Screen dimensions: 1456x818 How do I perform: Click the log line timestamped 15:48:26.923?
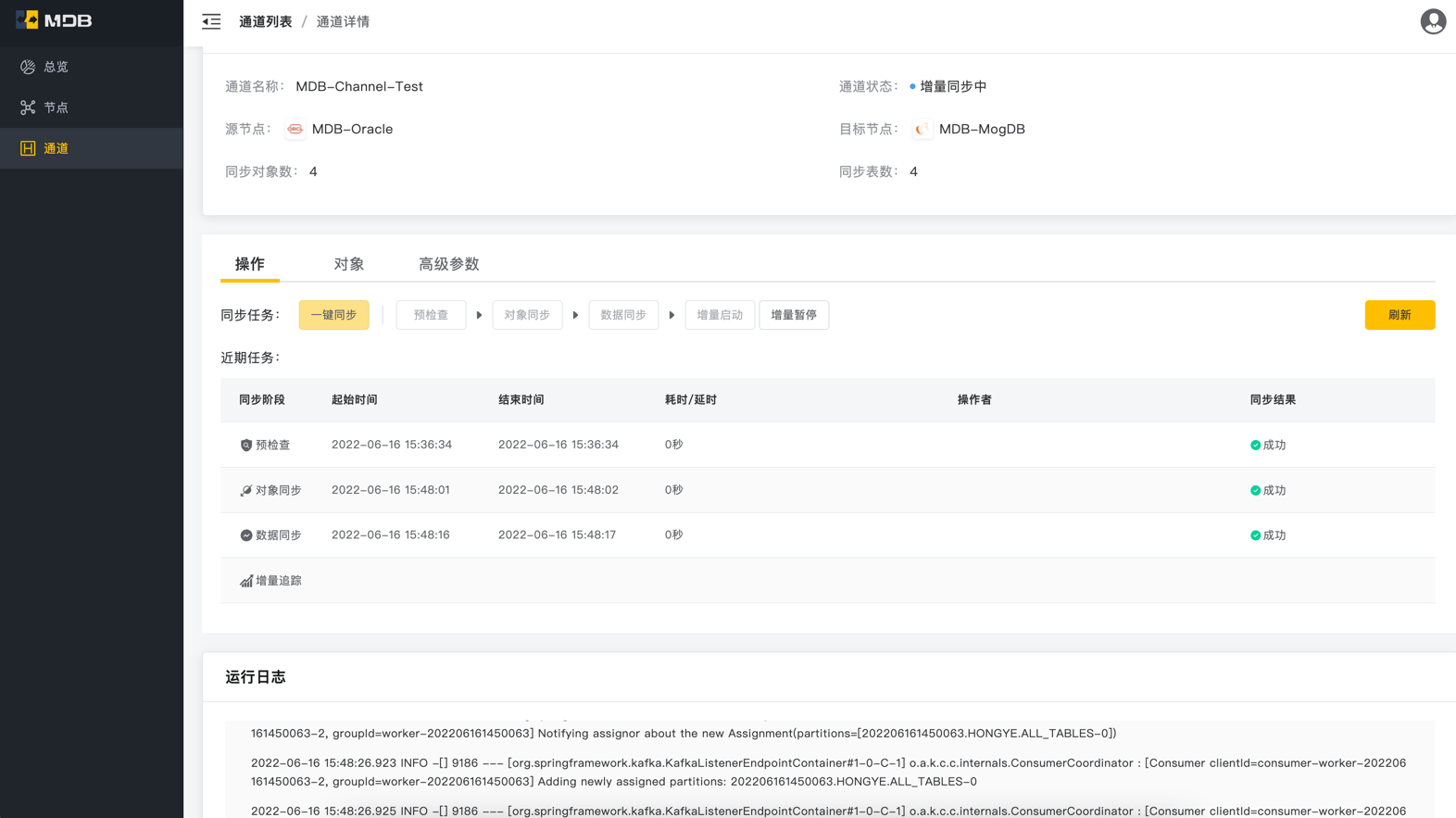click(x=828, y=773)
